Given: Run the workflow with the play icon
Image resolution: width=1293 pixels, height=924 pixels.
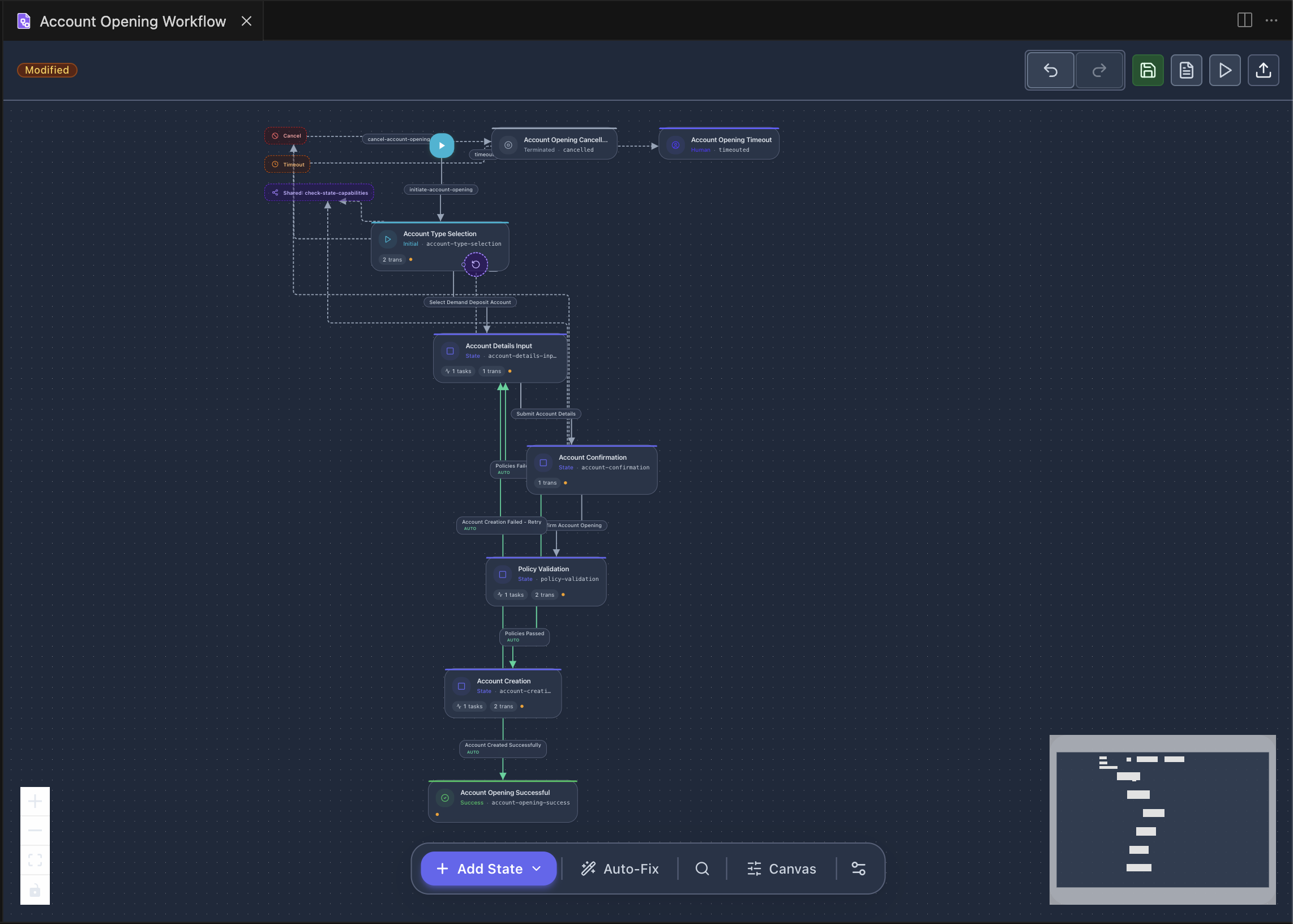Looking at the screenshot, I should [x=1225, y=71].
